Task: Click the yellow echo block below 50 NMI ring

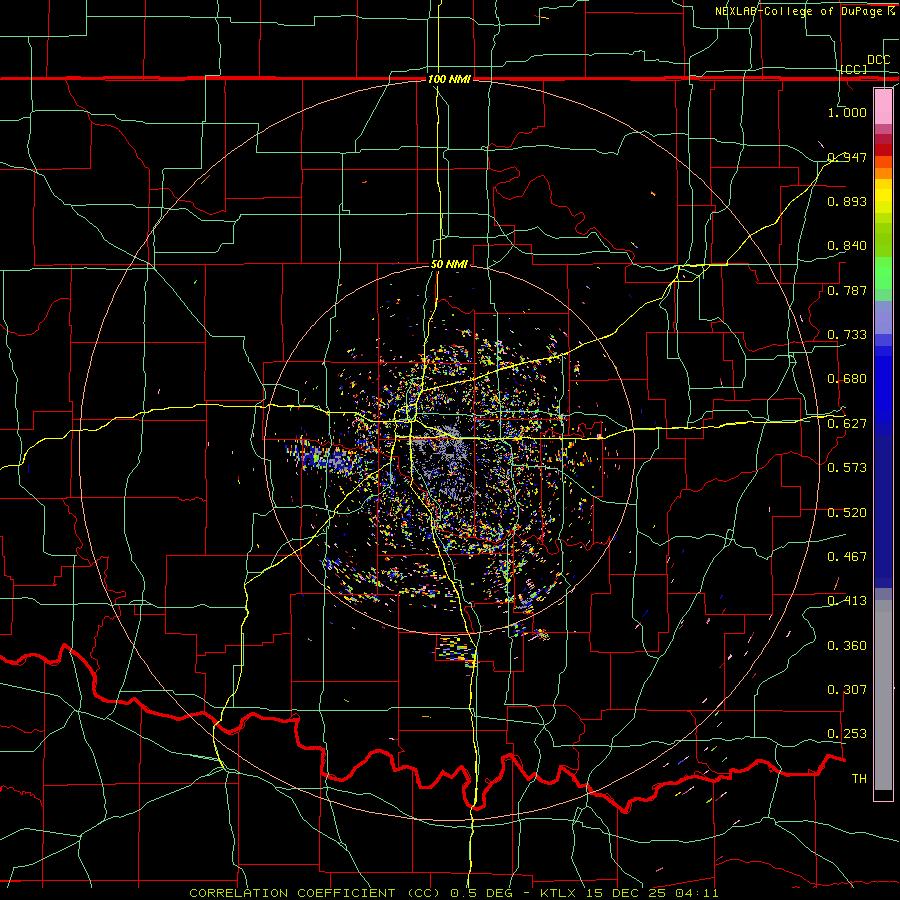Action: point(456,650)
